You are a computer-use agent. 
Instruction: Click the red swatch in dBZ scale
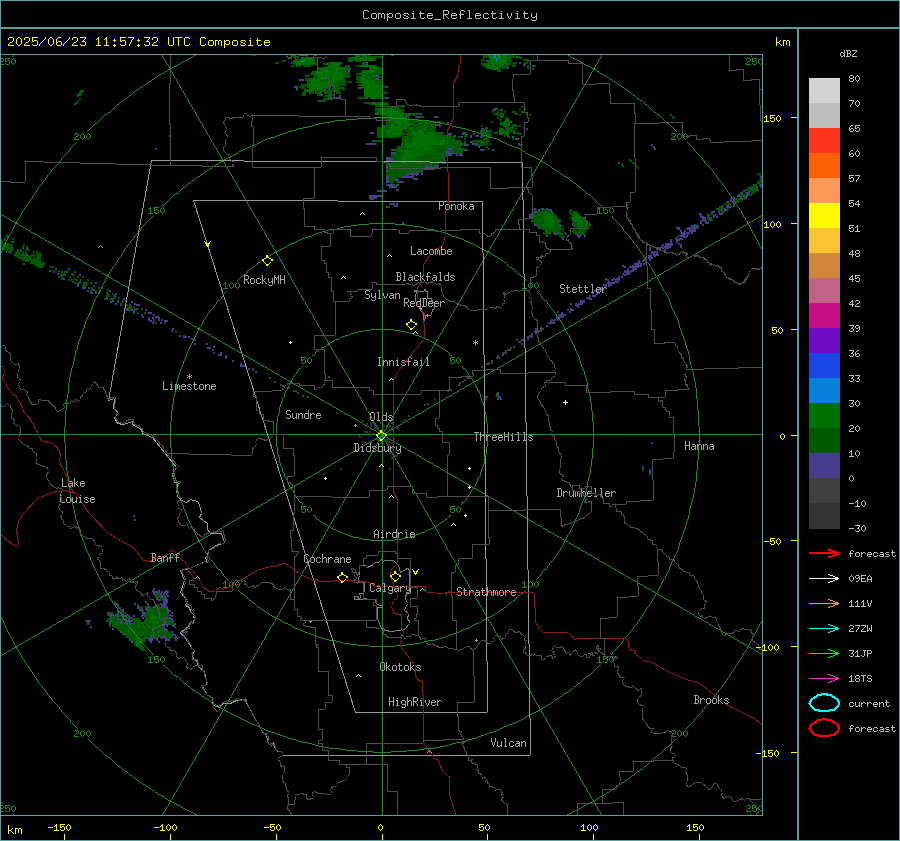(x=824, y=140)
